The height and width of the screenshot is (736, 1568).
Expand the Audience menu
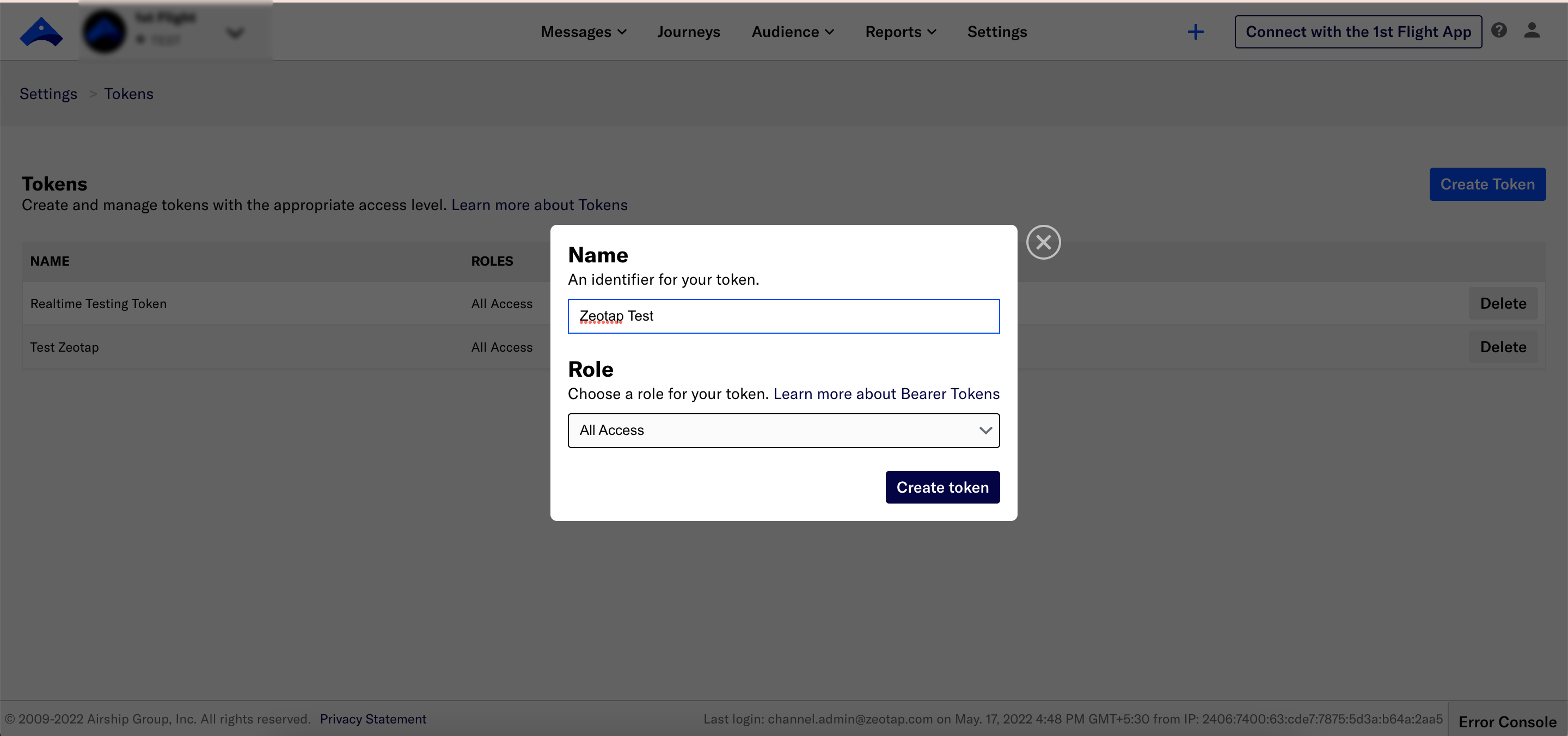point(792,32)
